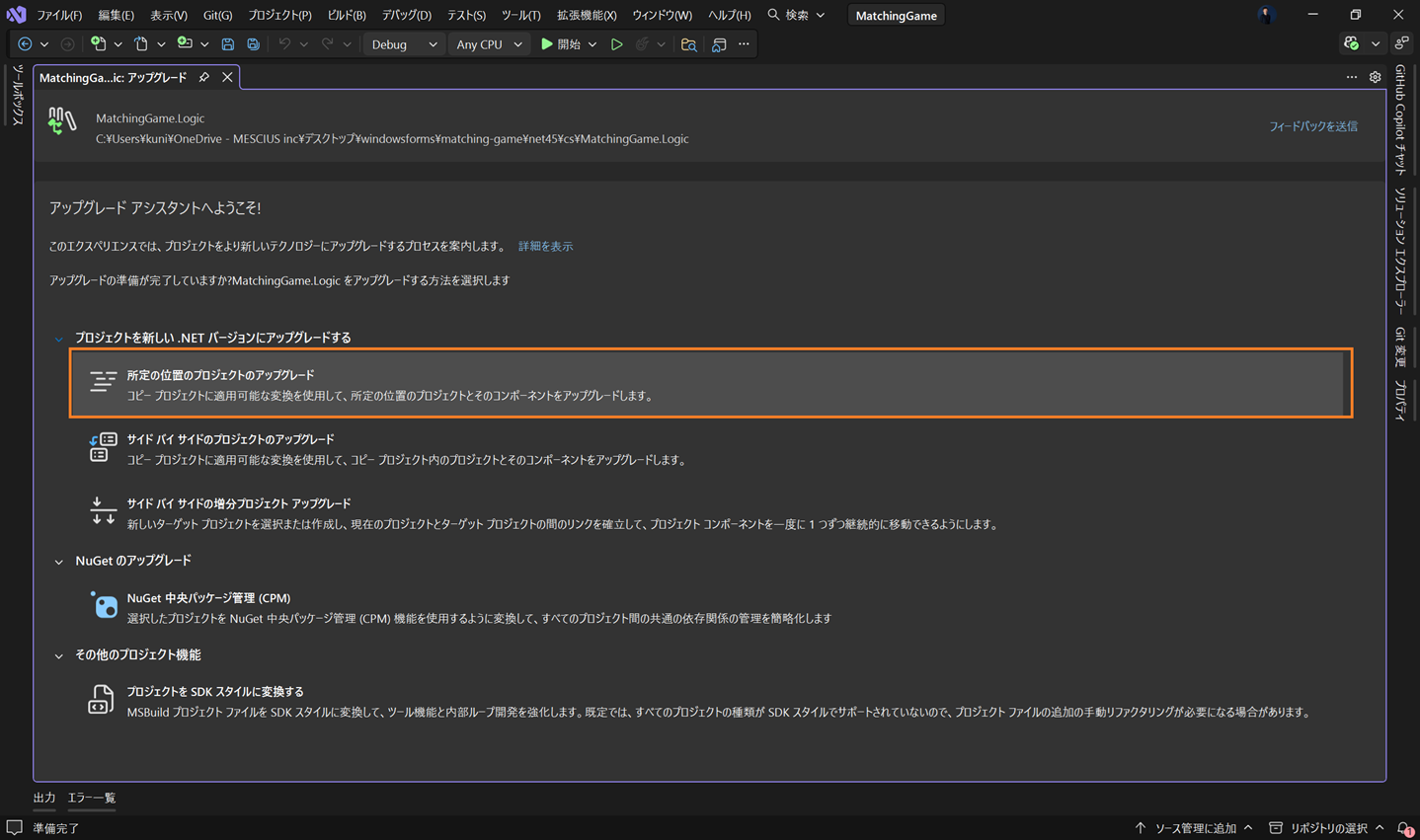Start debugging with the 開始 button
Image resolution: width=1420 pixels, height=840 pixels.
click(562, 43)
